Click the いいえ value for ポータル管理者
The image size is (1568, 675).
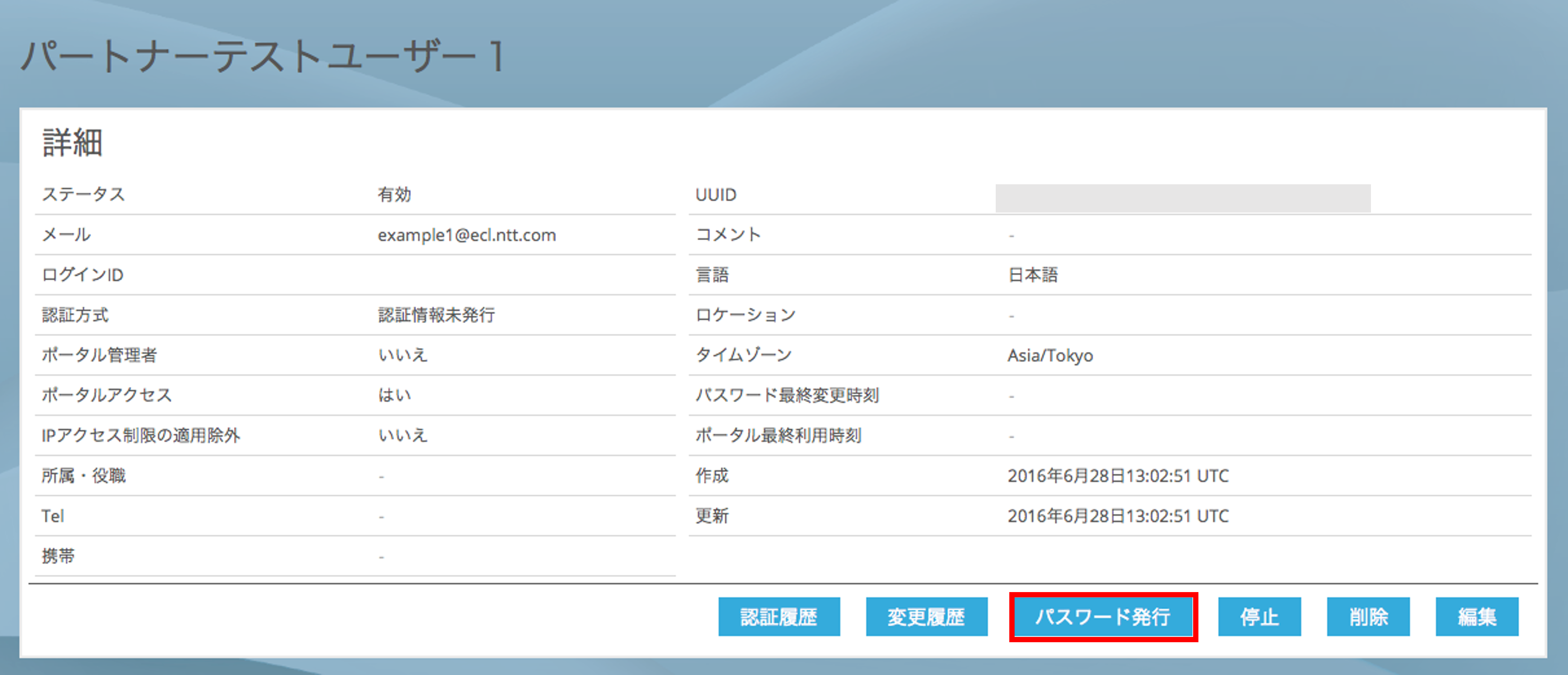click(x=403, y=355)
